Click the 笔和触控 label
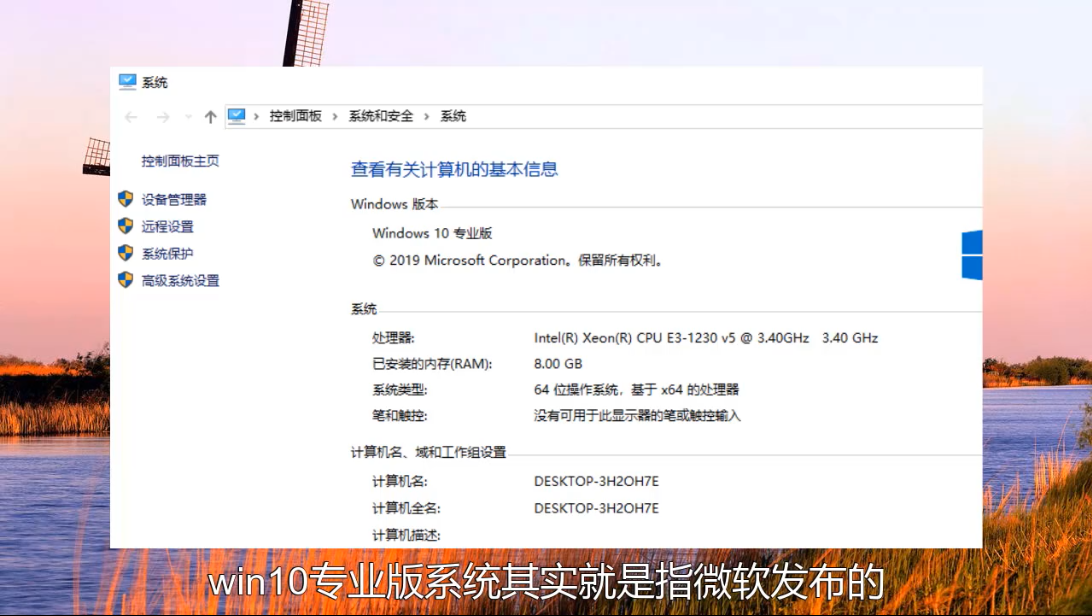 [400, 416]
